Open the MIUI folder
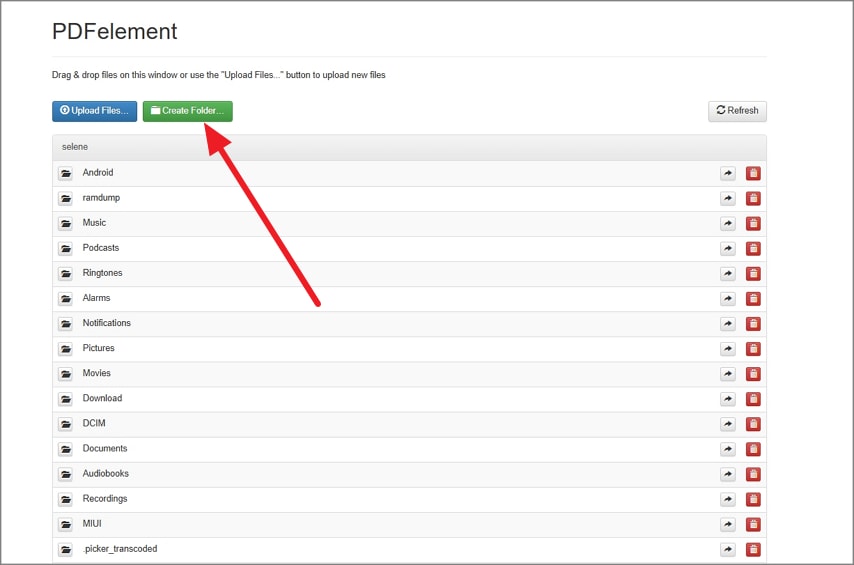Image resolution: width=854 pixels, height=565 pixels. (92, 523)
